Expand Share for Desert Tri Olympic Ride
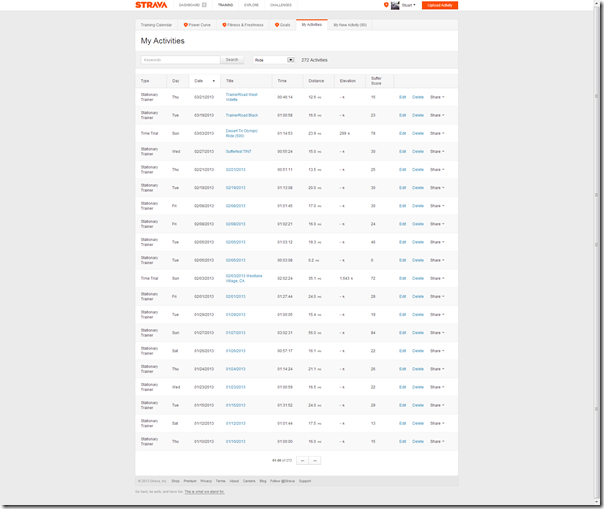The height and width of the screenshot is (509, 604). (x=437, y=133)
